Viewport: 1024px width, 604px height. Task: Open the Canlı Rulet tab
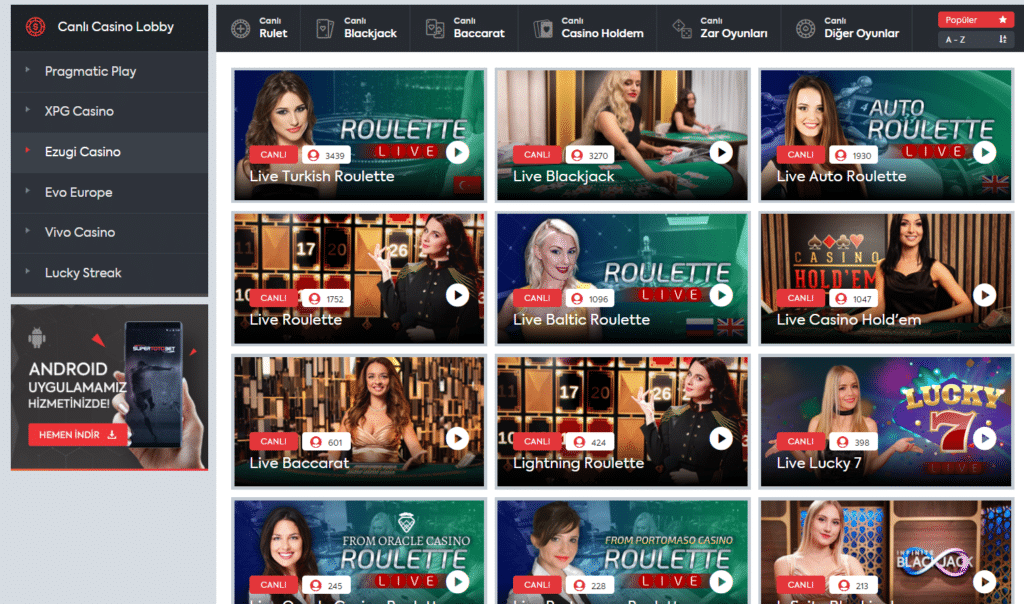click(259, 29)
